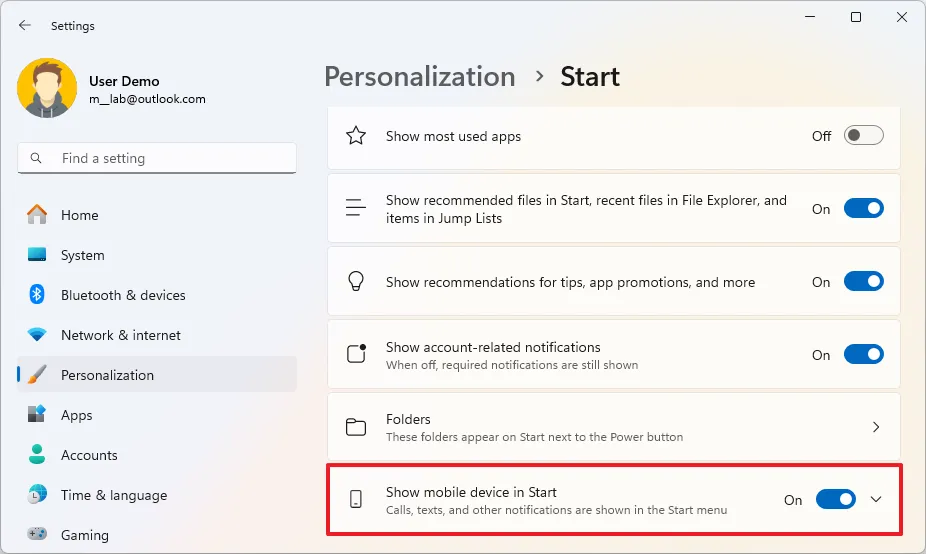This screenshot has width=926, height=554.
Task: Select the System sidebar item
Action: tap(157, 255)
